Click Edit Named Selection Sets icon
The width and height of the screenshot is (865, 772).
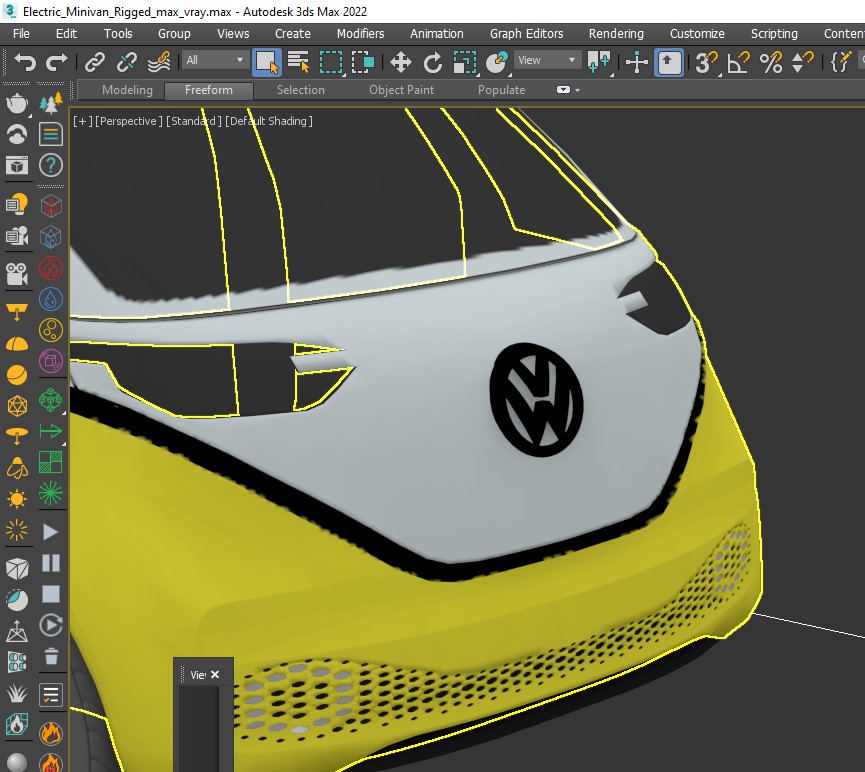(x=841, y=62)
